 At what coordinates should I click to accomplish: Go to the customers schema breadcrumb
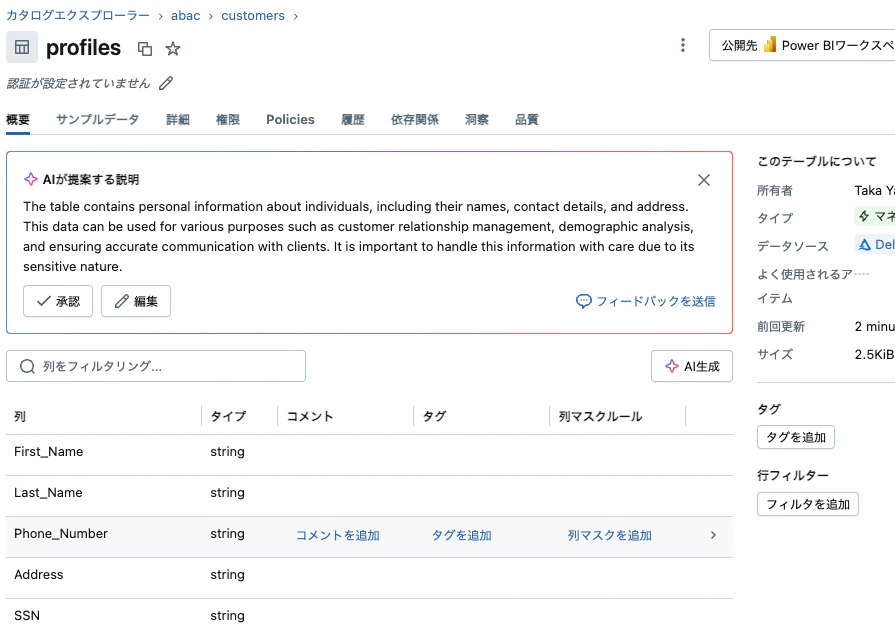click(253, 15)
